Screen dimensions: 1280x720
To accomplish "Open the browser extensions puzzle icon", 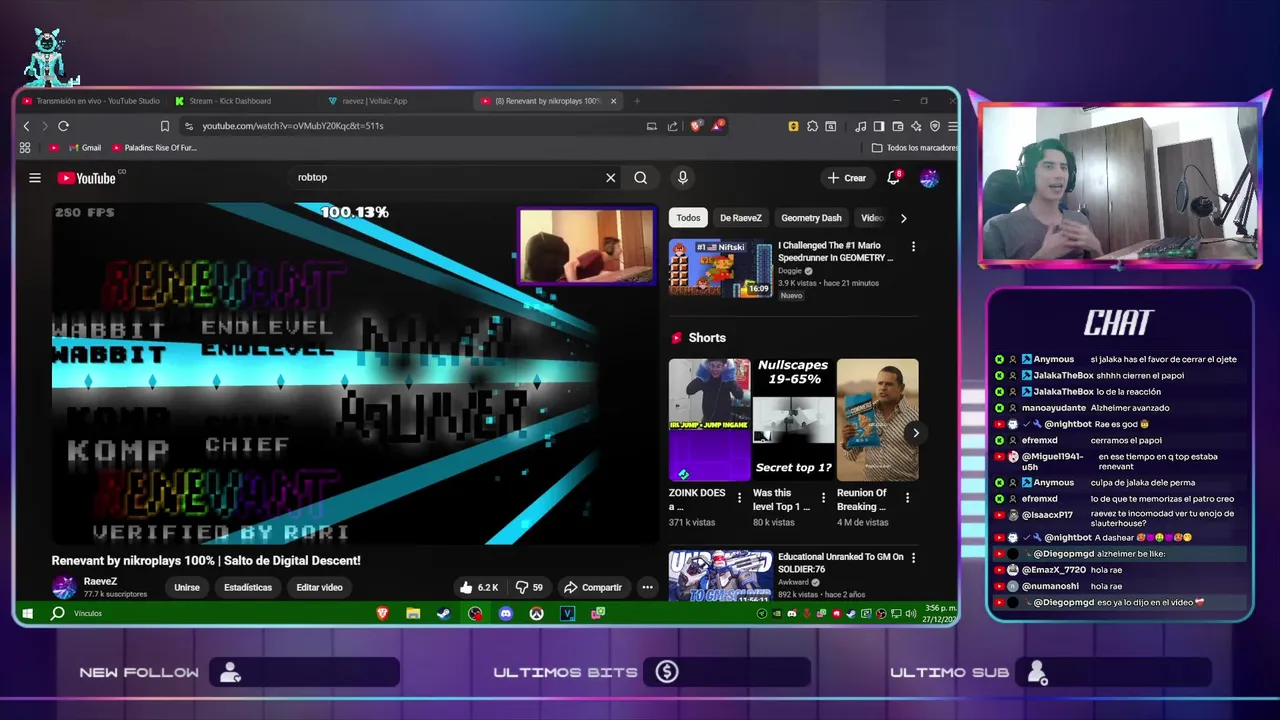I will tap(812, 126).
